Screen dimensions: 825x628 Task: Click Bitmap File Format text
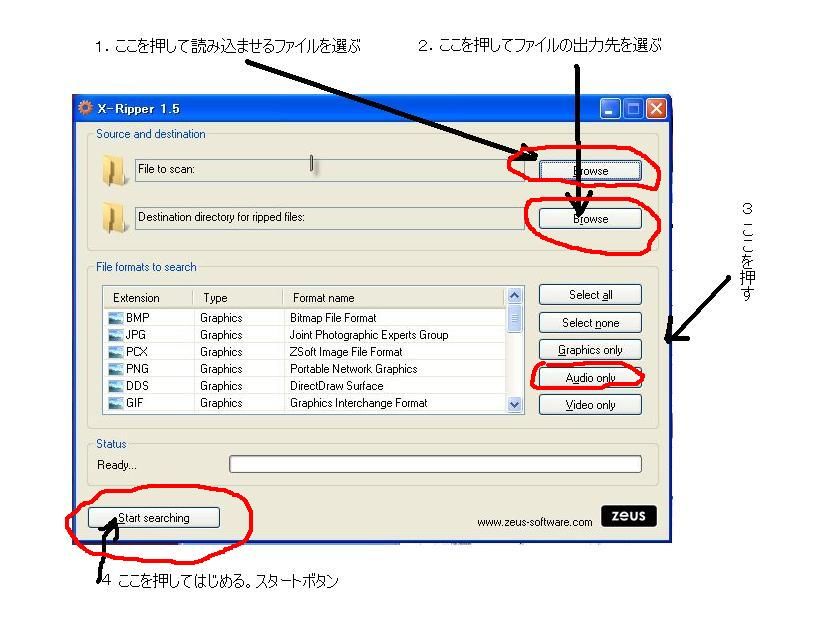(333, 318)
